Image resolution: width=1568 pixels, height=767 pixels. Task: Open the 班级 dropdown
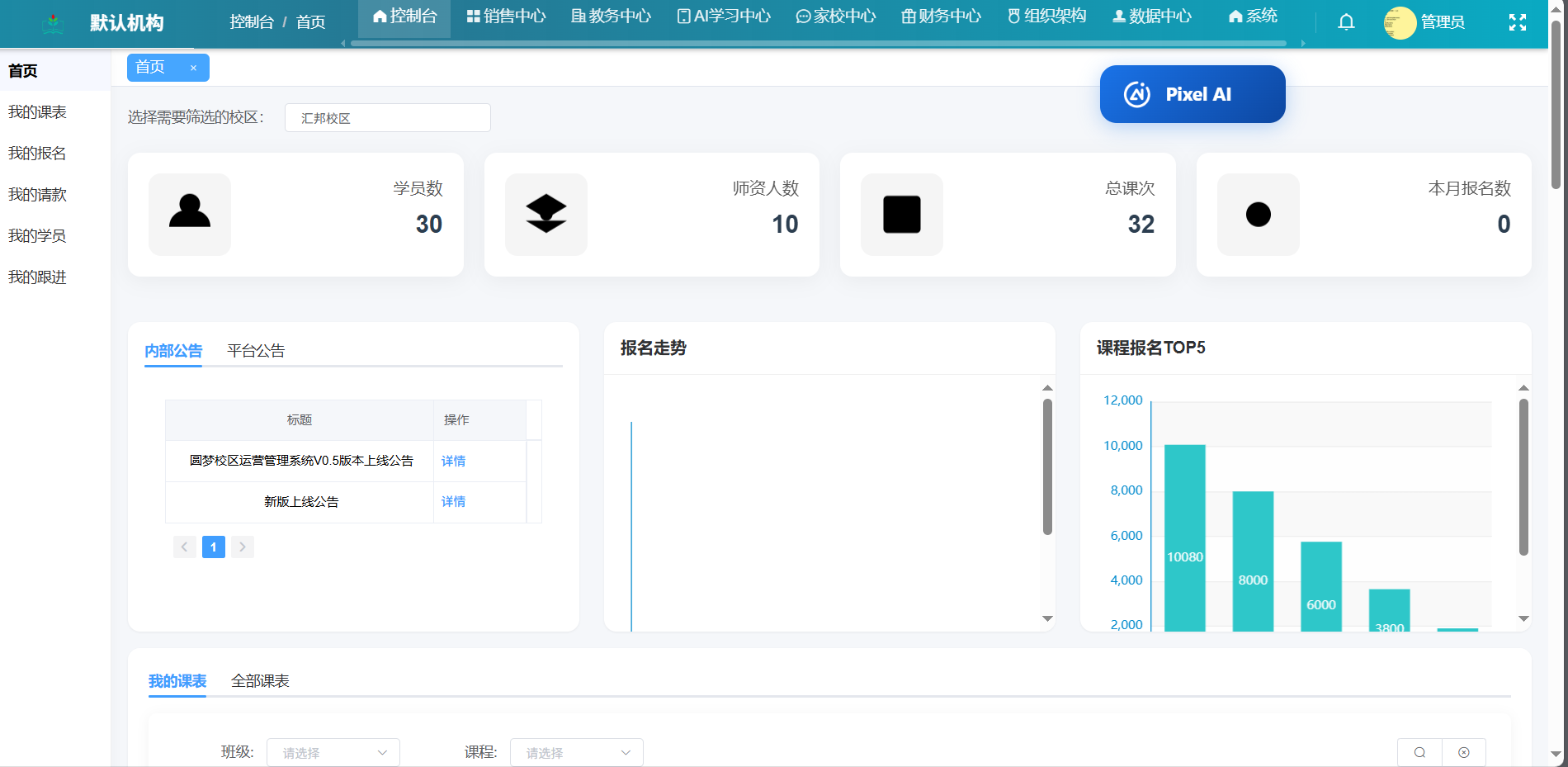(333, 752)
